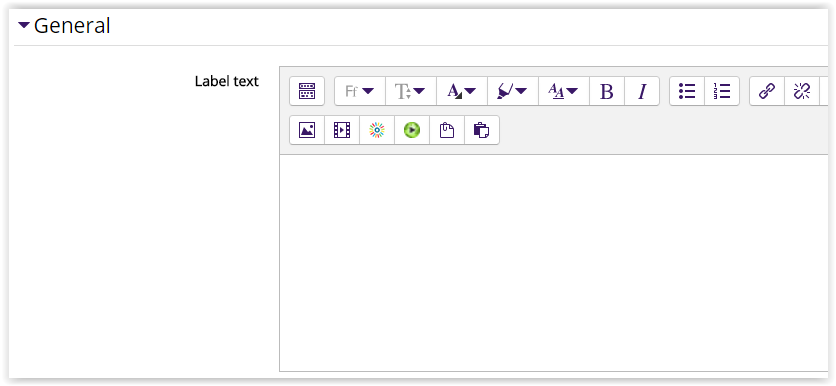This screenshot has height=386, width=836.
Task: Open the font size dropdown
Action: point(411,91)
